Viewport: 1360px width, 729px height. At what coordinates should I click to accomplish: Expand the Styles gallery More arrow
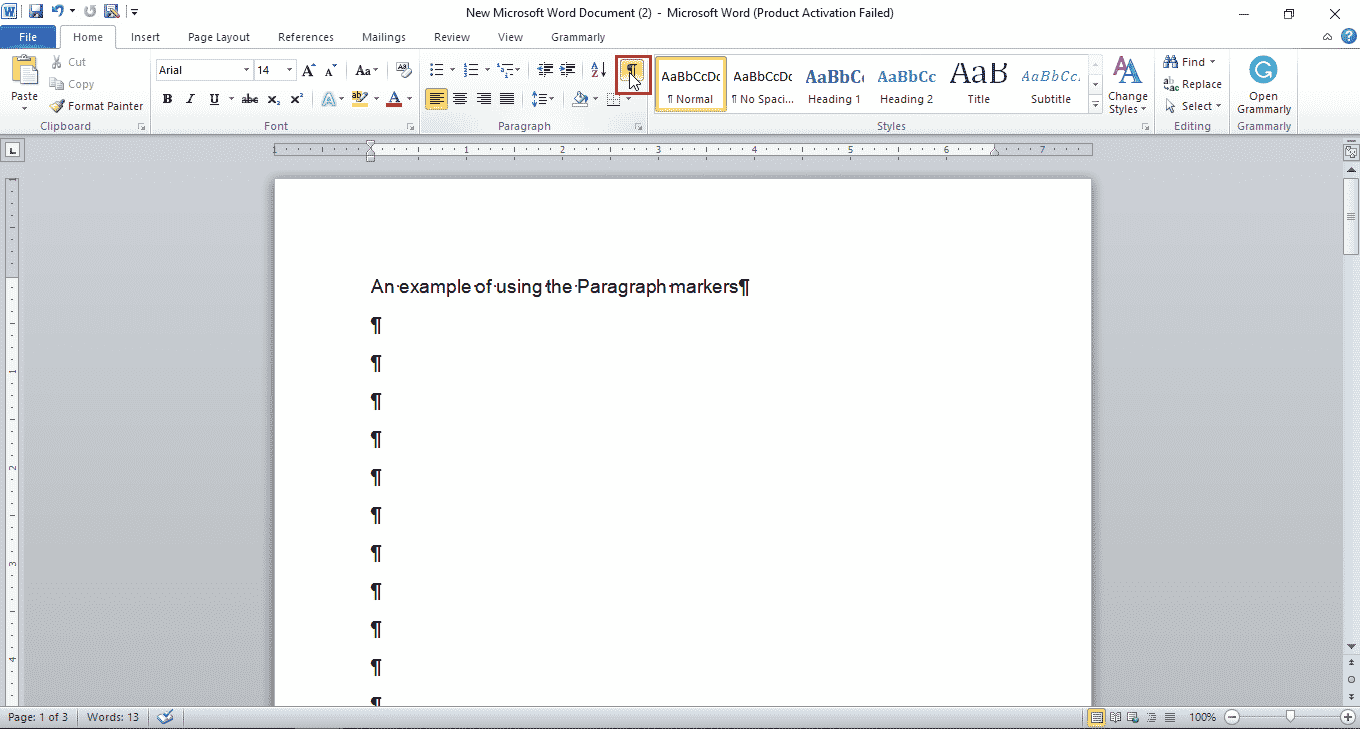[x=1095, y=105]
